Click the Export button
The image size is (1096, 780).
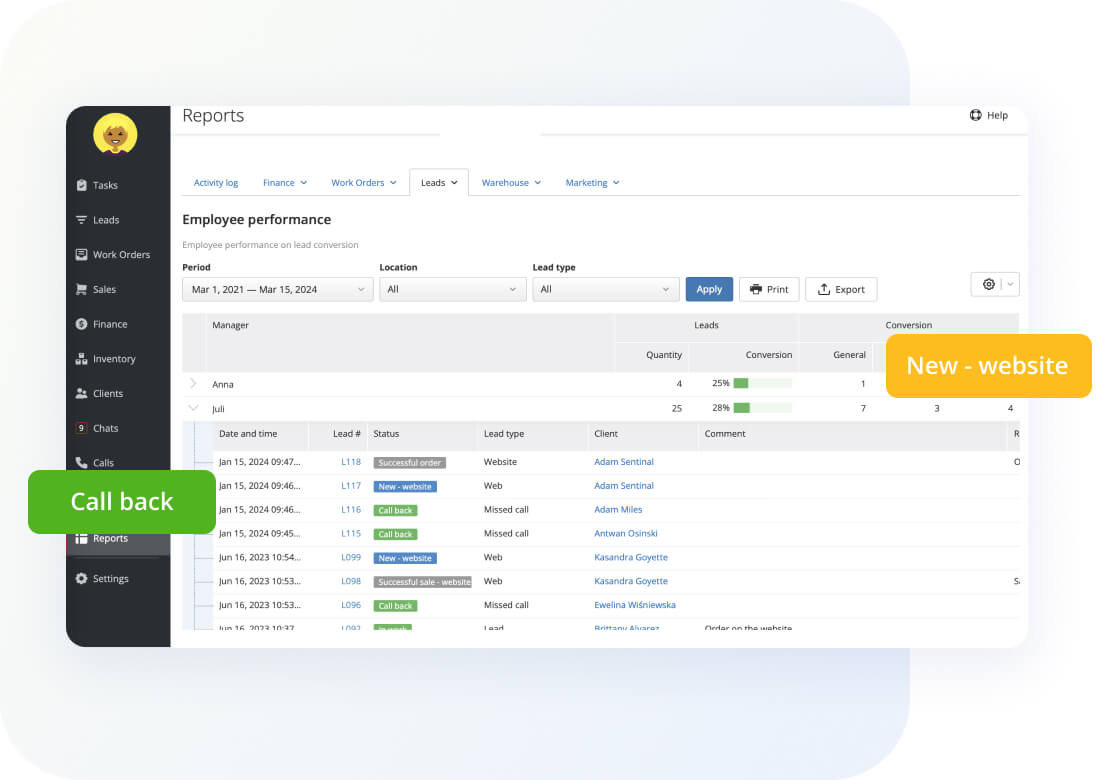point(840,289)
